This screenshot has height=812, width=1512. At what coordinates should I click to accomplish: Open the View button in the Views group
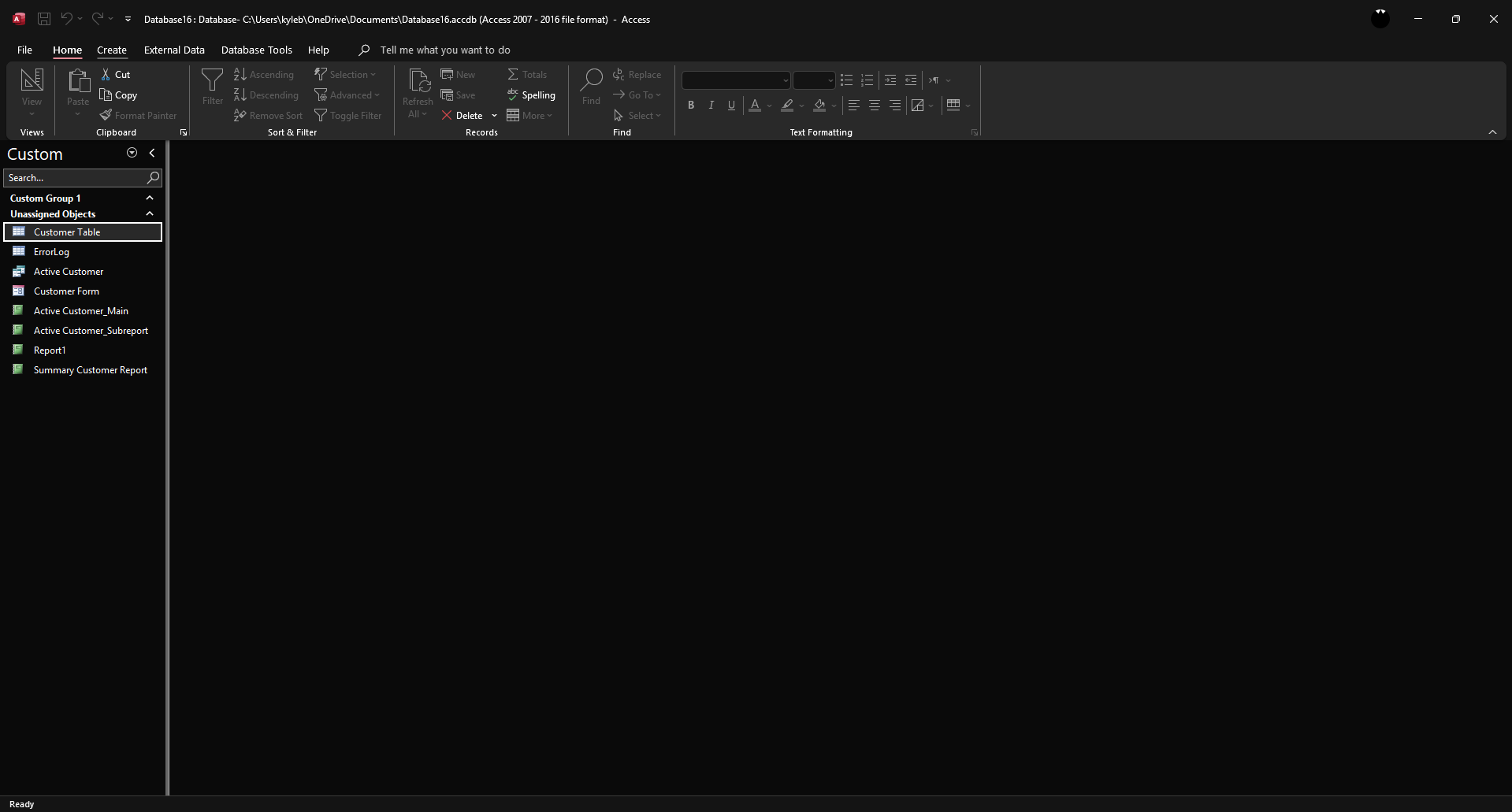[32, 92]
